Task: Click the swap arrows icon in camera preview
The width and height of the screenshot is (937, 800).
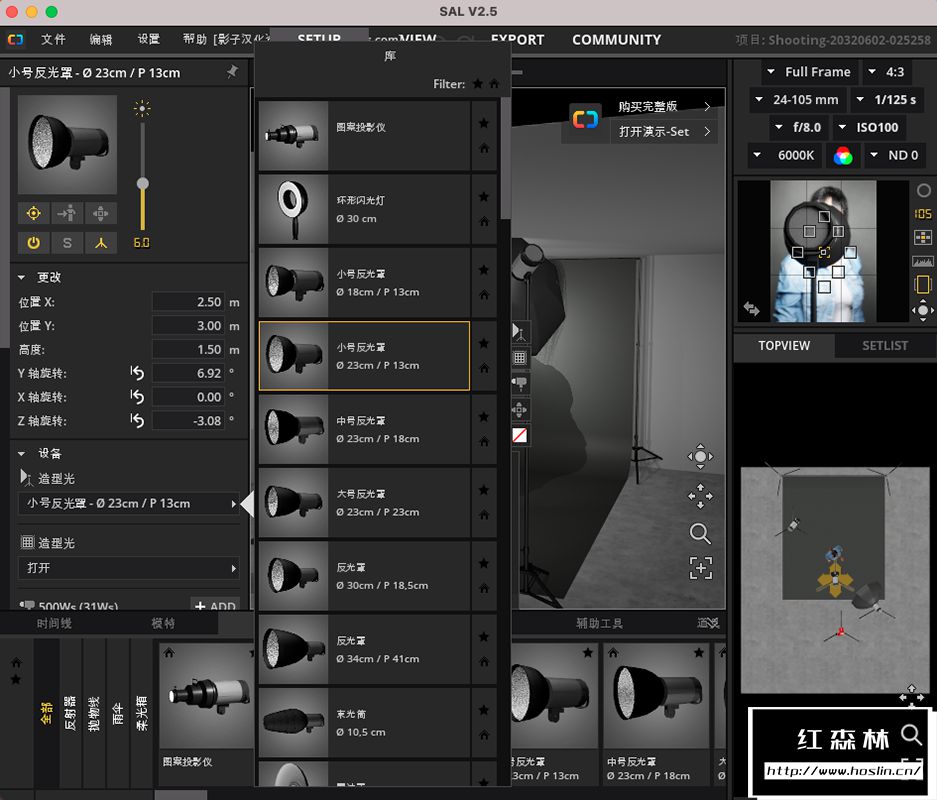Action: pyautogui.click(x=751, y=309)
